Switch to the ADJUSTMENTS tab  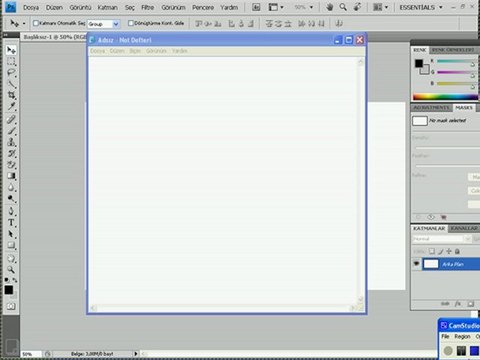[x=432, y=108]
